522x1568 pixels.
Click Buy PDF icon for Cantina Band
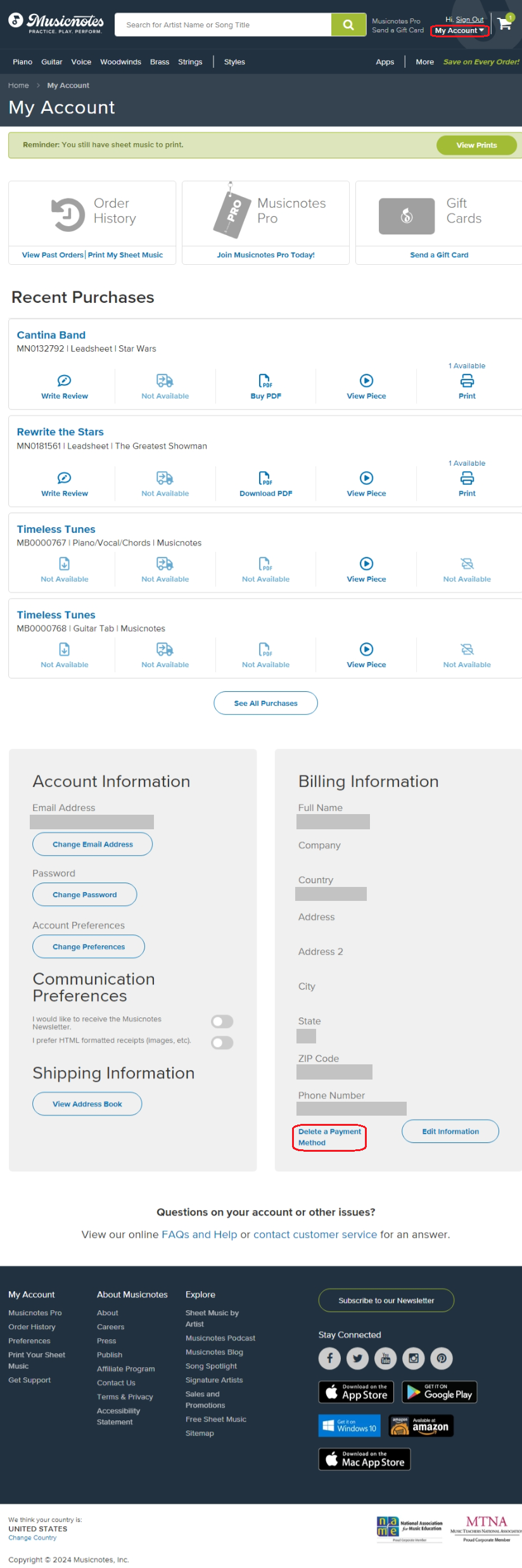tap(265, 381)
